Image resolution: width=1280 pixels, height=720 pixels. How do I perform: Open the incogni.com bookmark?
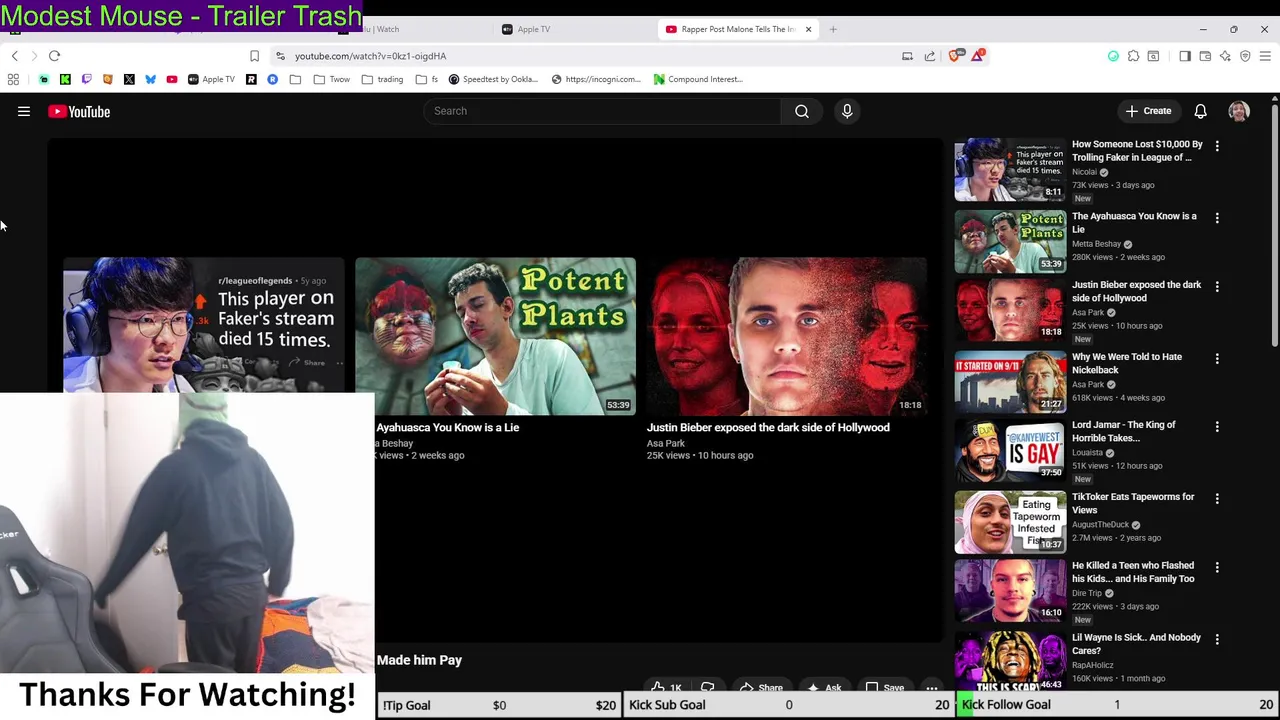pos(596,79)
